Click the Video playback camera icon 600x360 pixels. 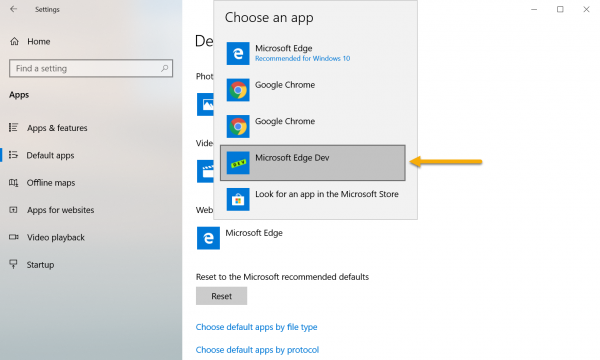13,237
